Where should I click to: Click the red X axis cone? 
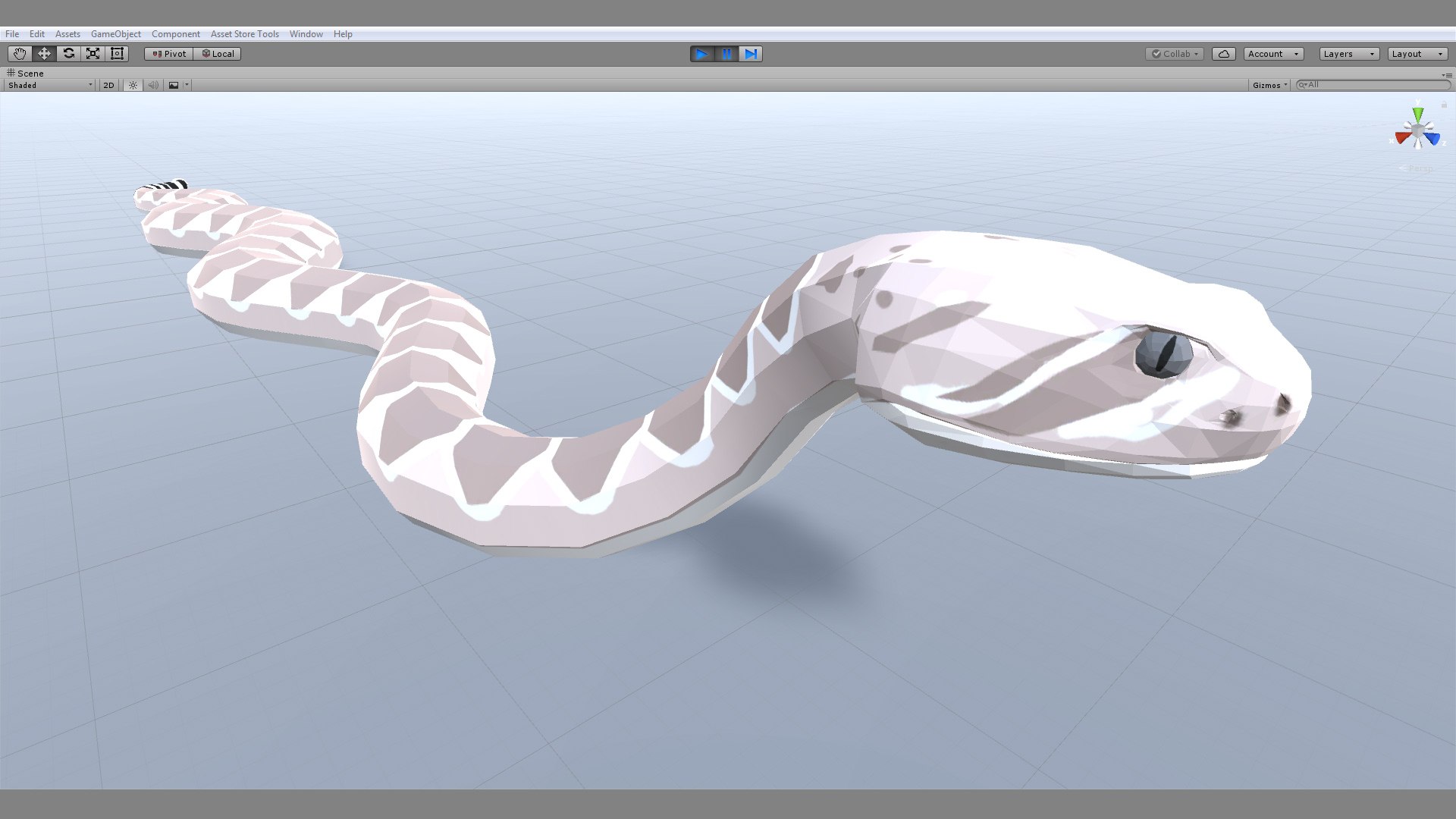click(x=1403, y=138)
